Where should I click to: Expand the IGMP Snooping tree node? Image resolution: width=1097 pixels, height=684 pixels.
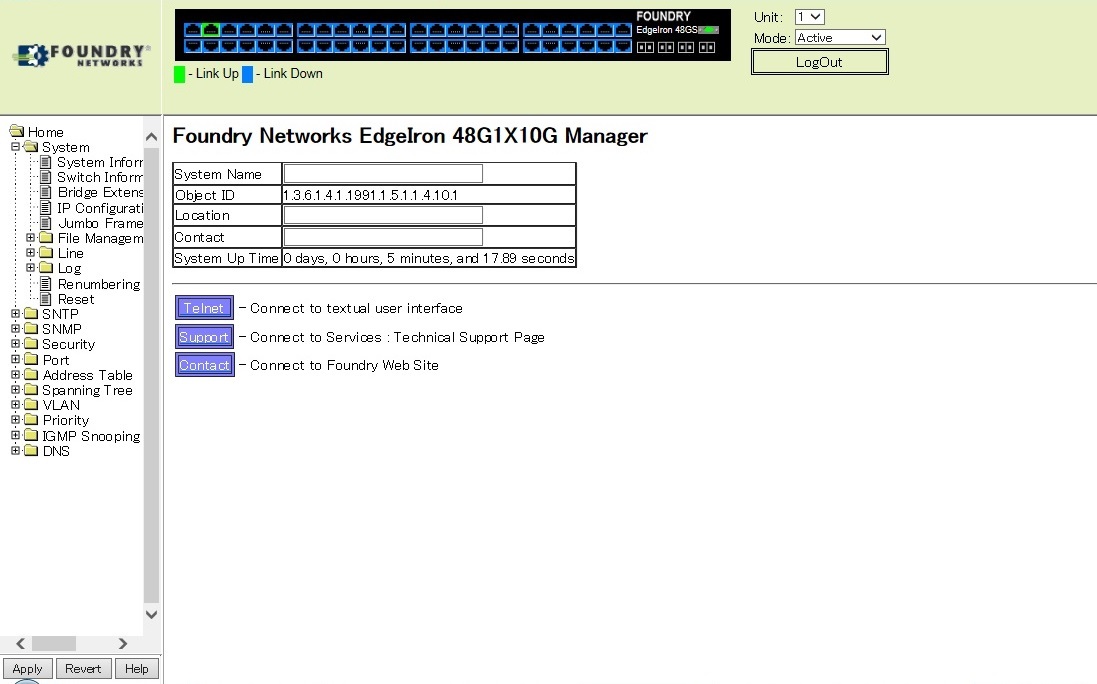pos(15,436)
